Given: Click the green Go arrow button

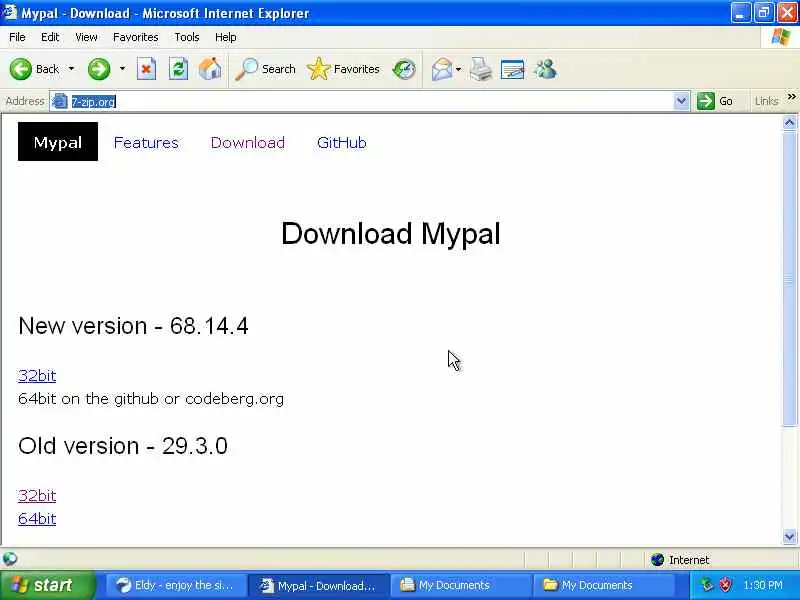Looking at the screenshot, I should click(706, 101).
